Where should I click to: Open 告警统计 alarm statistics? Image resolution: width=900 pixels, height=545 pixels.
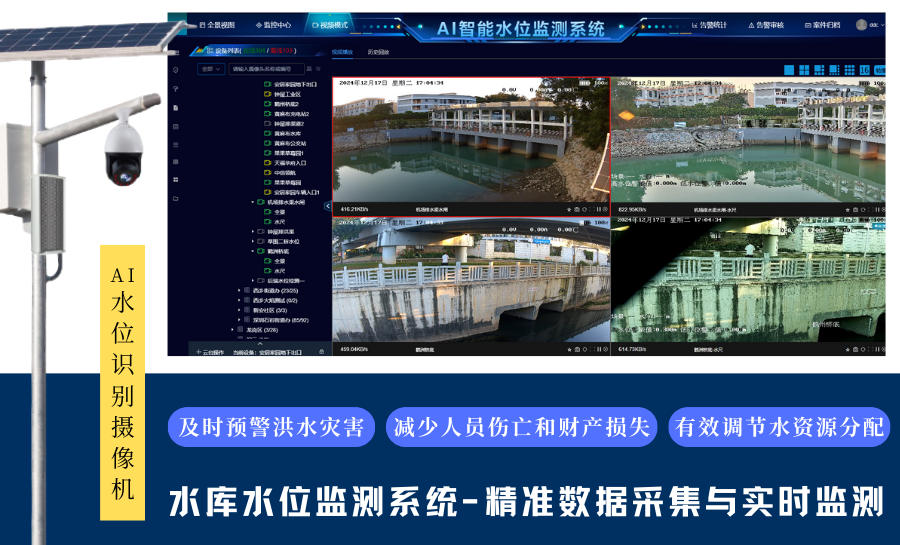709,25
